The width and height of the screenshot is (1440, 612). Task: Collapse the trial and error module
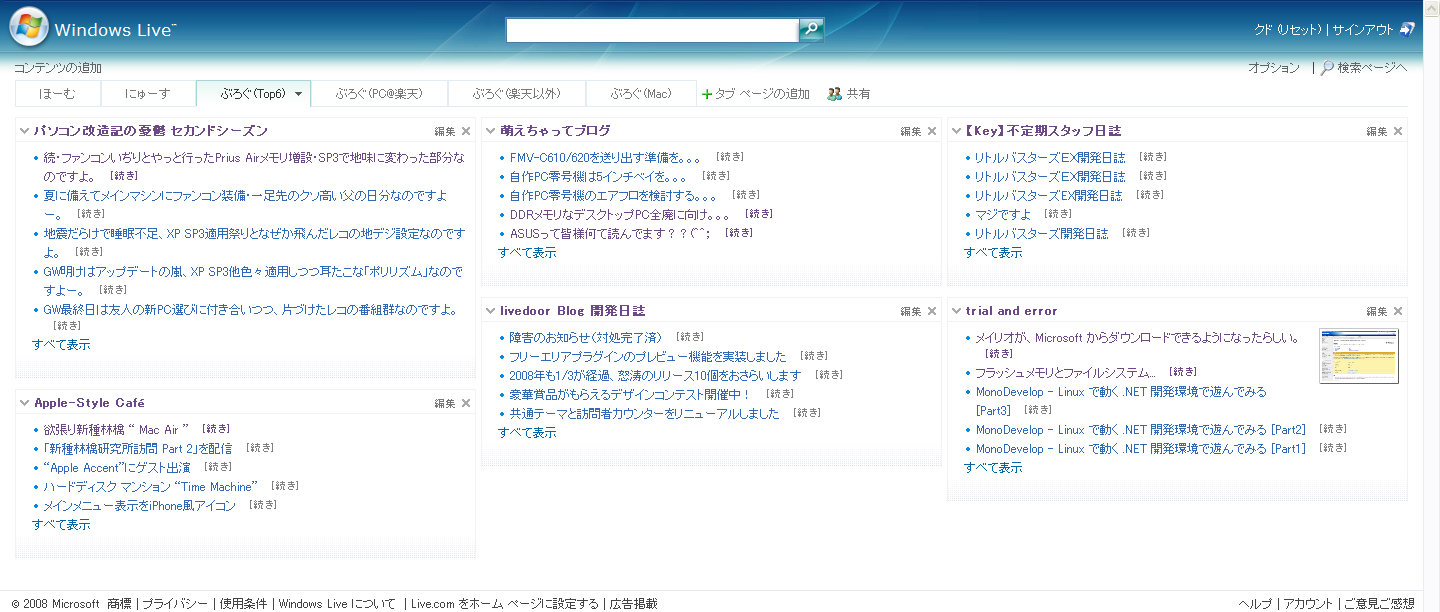click(x=957, y=311)
